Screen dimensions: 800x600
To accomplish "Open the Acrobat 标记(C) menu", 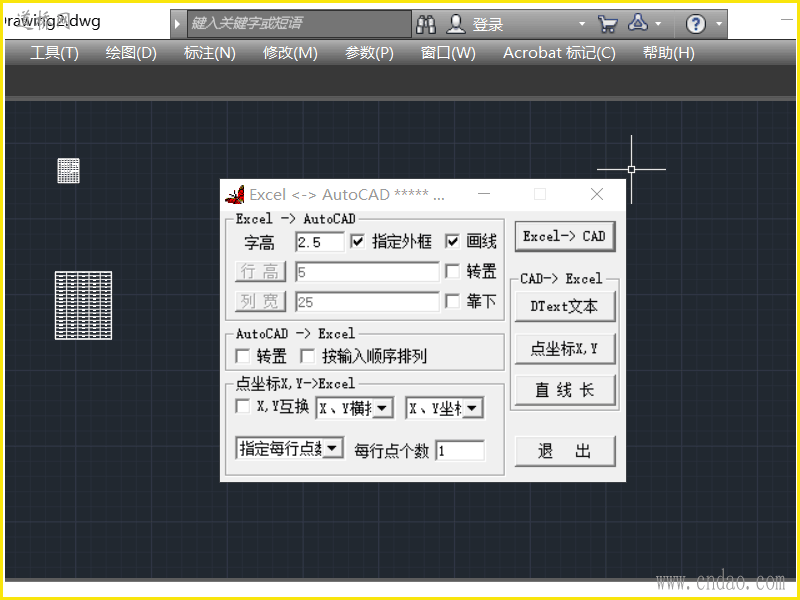I will click(559, 53).
